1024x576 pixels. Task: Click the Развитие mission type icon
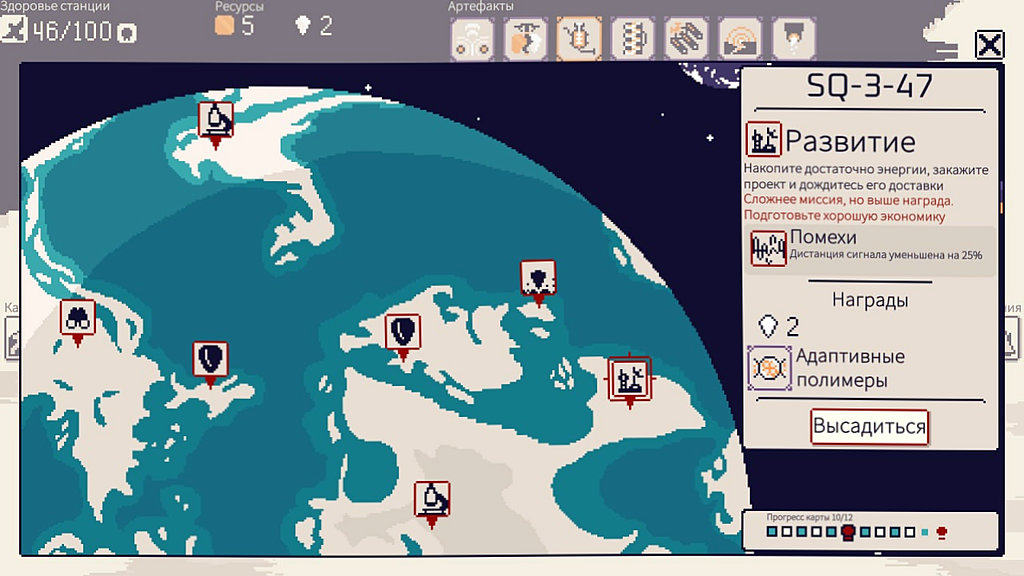[763, 139]
